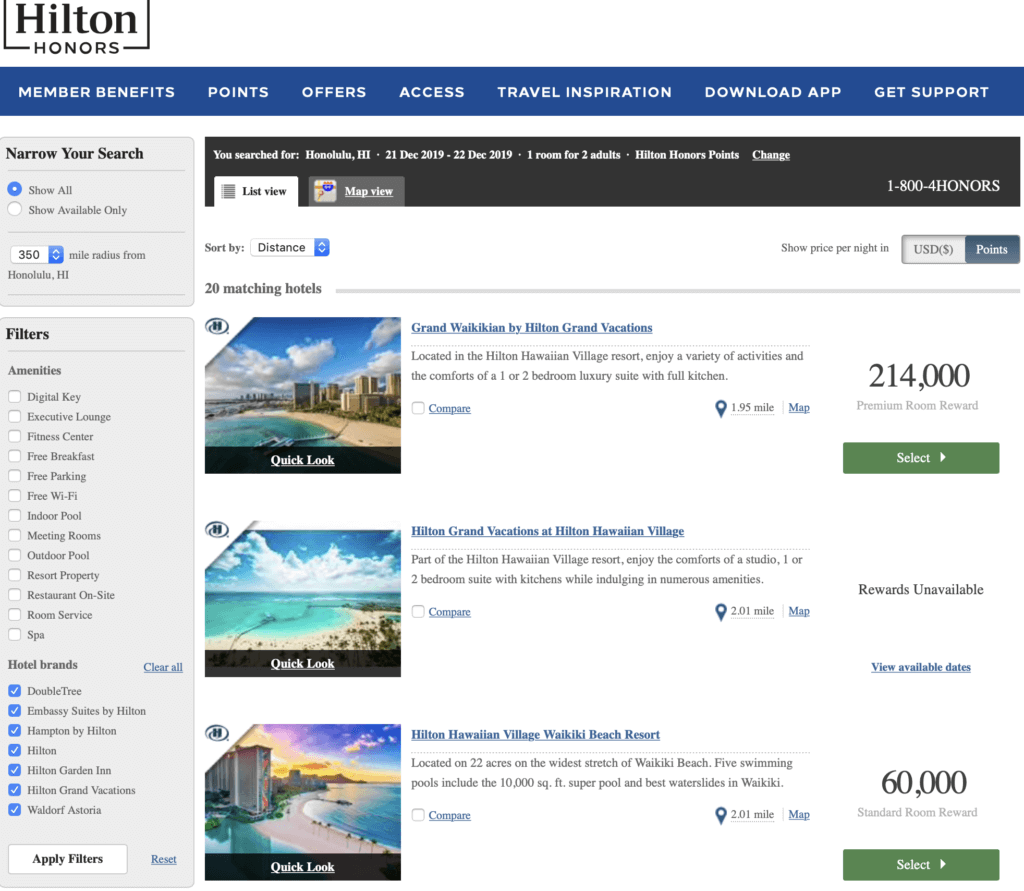Open Grand Waikikian by Hilton Grand Vacations link
The width and height of the screenshot is (1024, 891).
(532, 328)
